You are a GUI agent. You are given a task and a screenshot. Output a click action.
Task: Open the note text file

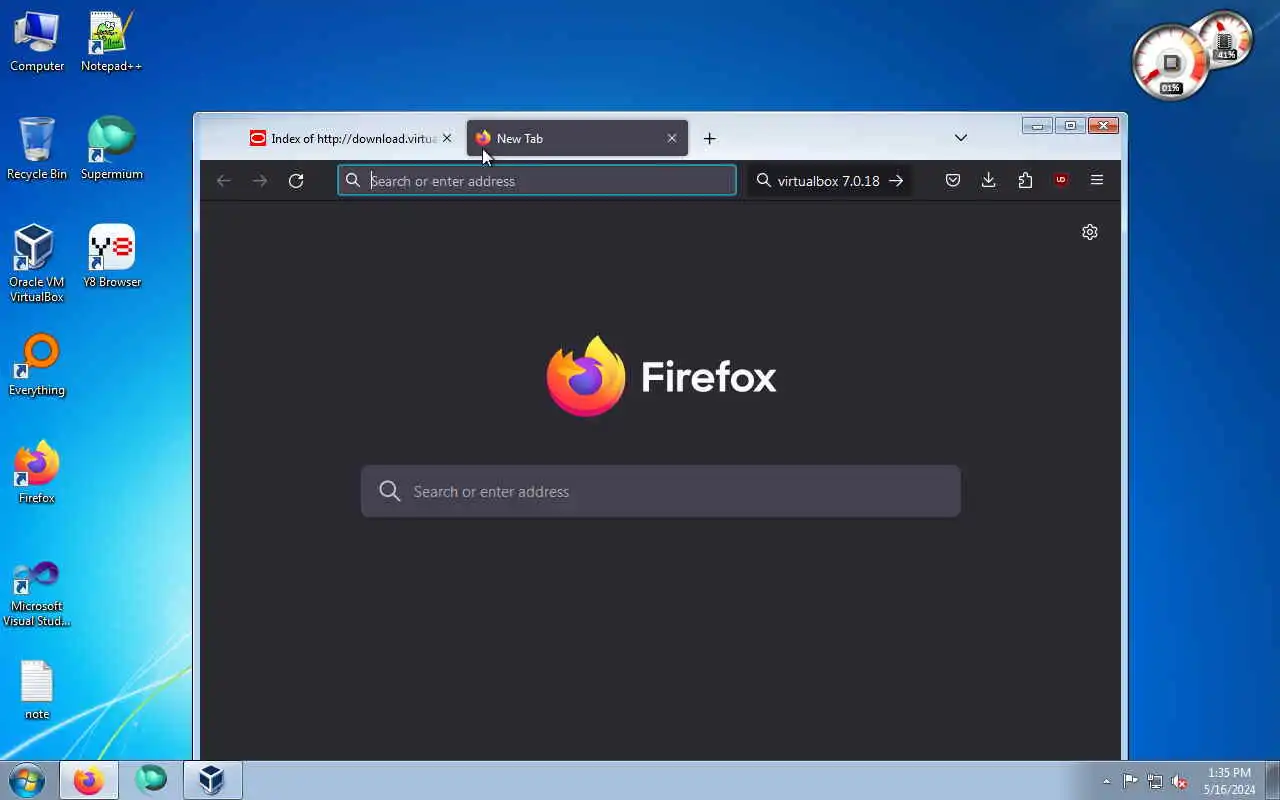[37, 690]
